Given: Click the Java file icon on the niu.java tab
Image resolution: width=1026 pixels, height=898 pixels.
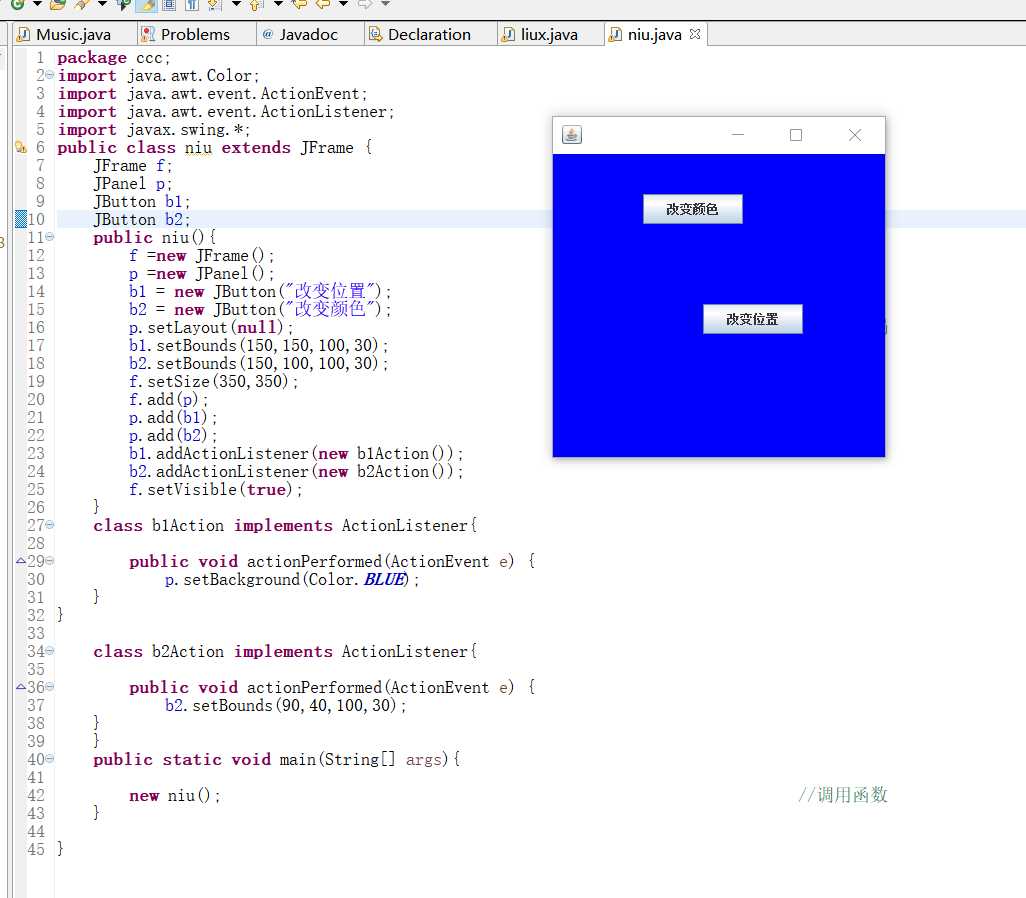Looking at the screenshot, I should [x=615, y=34].
